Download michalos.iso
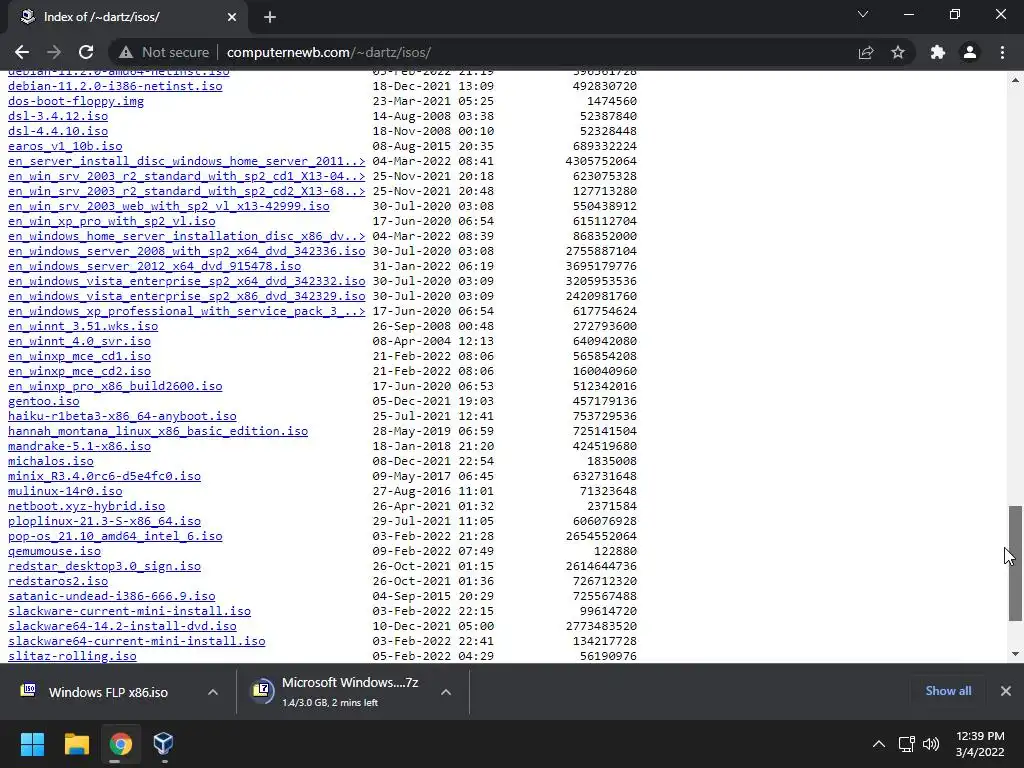Viewport: 1024px width, 768px height. point(51,462)
